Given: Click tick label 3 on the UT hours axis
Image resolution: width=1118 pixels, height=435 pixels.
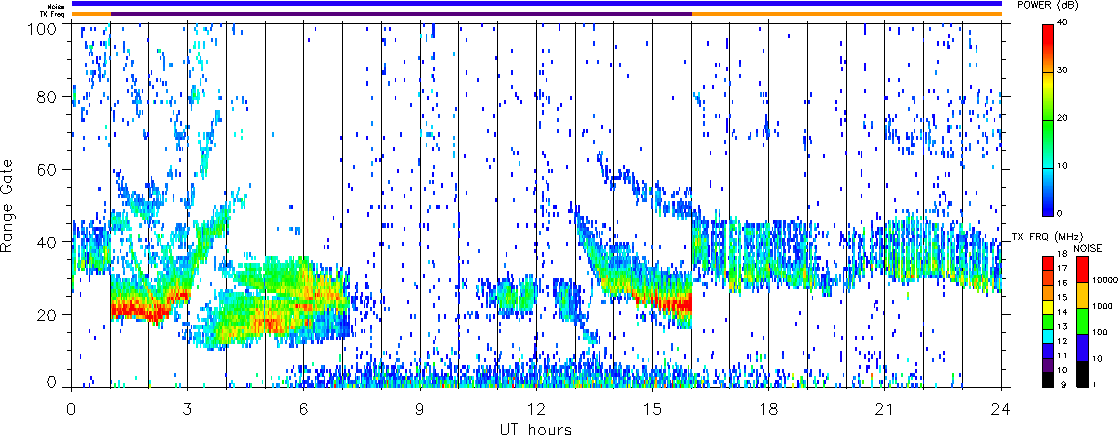Looking at the screenshot, I should (x=188, y=409).
